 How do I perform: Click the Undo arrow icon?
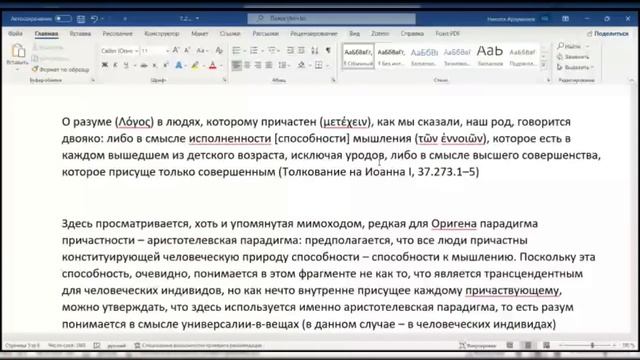[94, 19]
